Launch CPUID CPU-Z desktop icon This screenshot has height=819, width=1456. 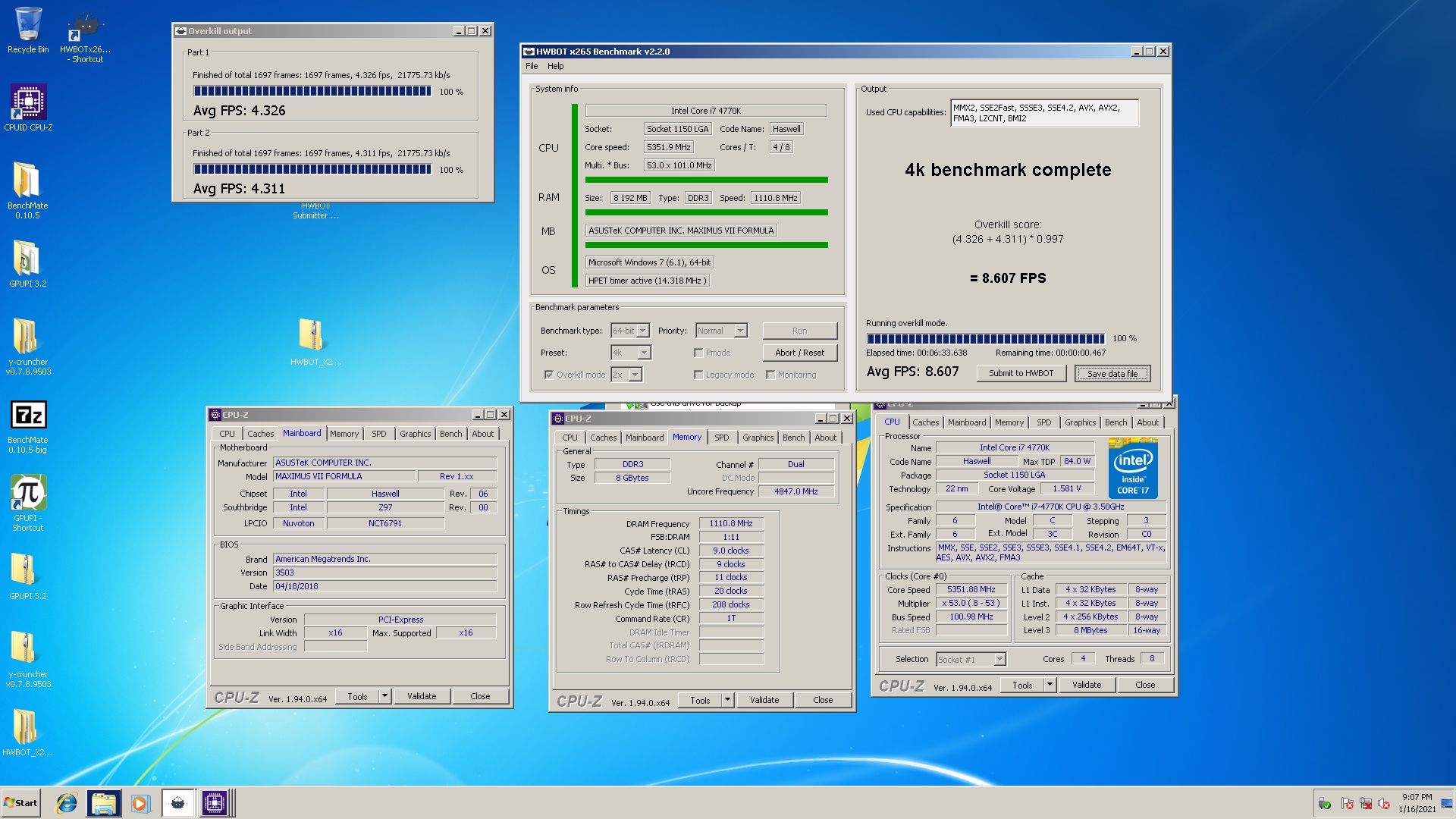(x=28, y=107)
